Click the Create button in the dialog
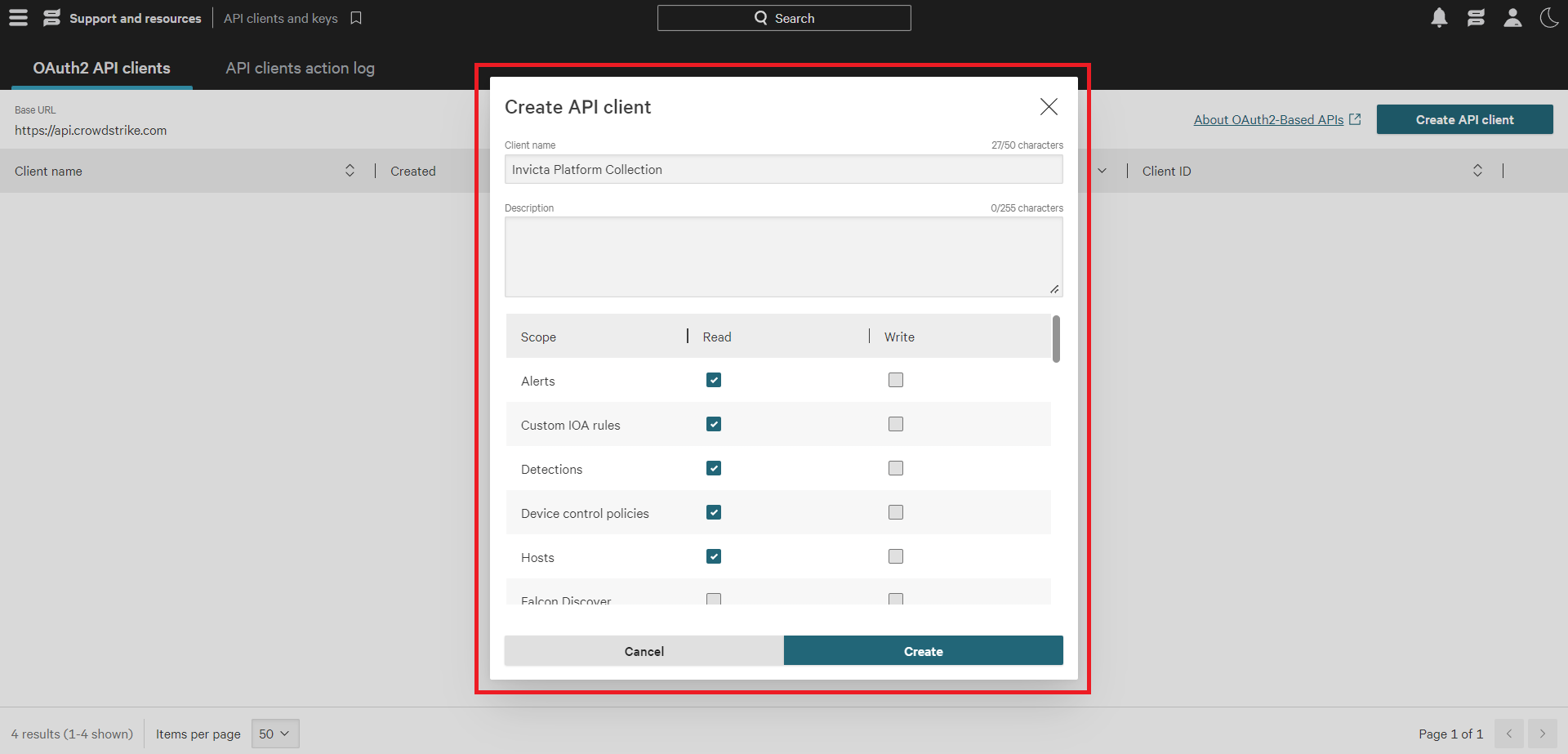This screenshot has width=1568, height=754. click(923, 651)
